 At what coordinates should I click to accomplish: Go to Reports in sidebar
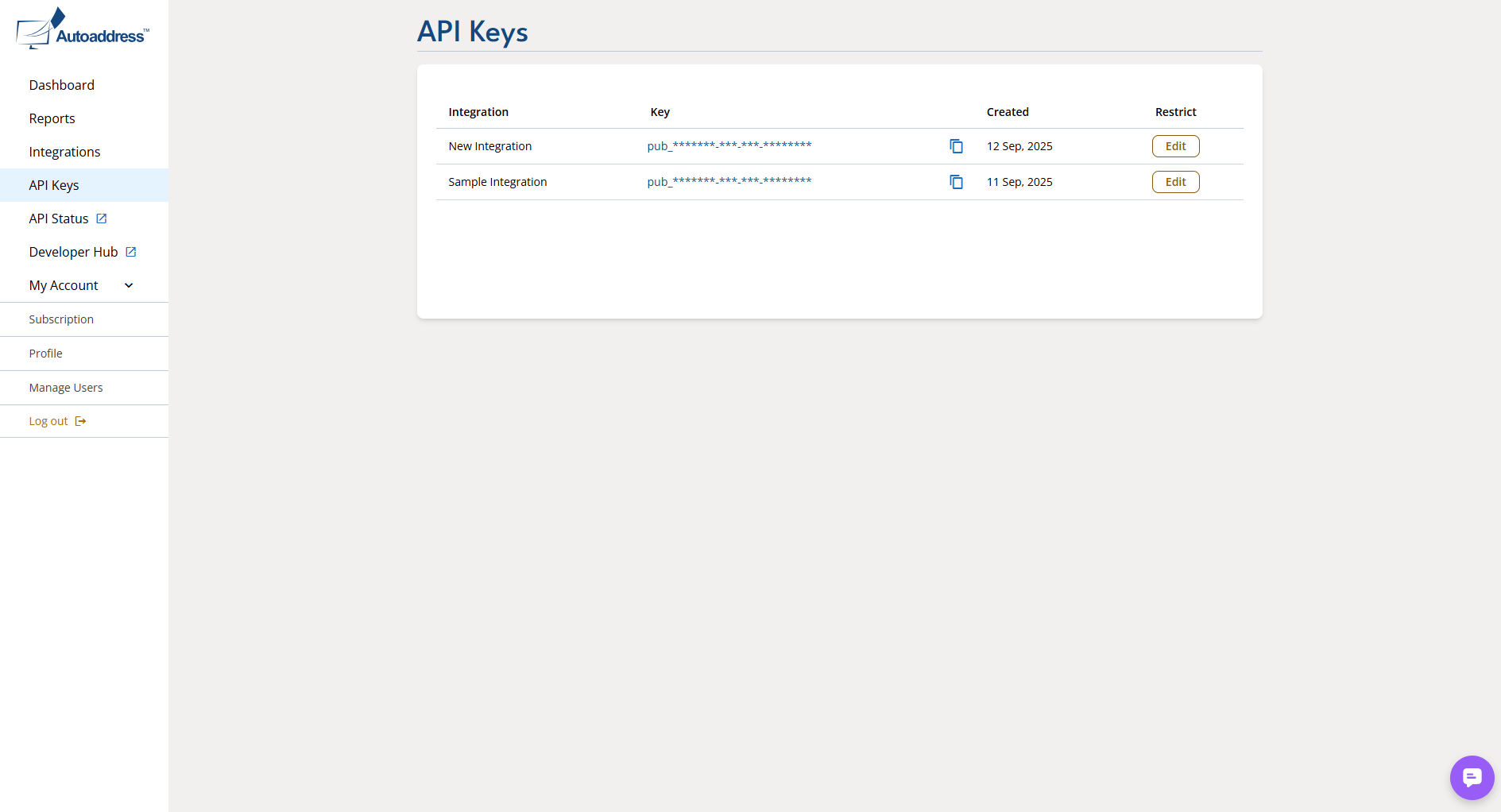[x=52, y=118]
